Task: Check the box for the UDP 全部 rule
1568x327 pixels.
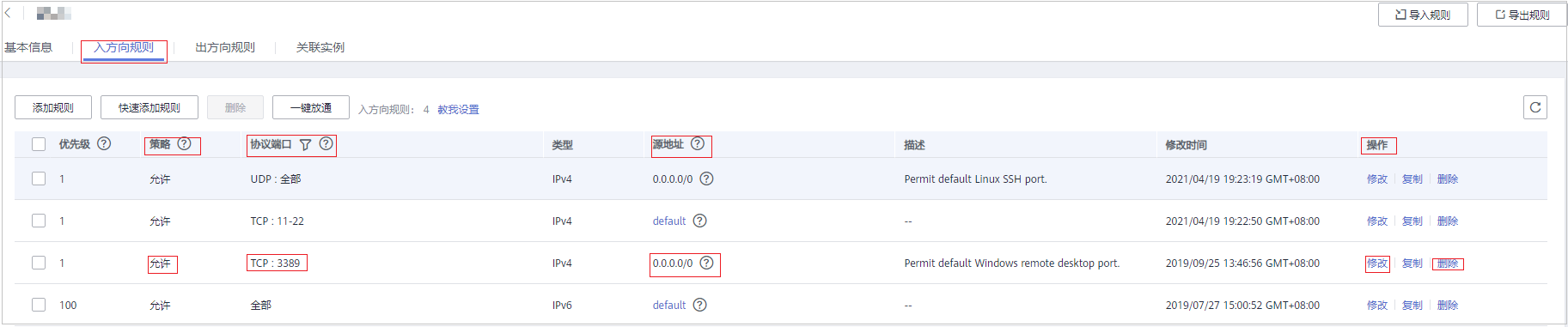Action: (39, 179)
